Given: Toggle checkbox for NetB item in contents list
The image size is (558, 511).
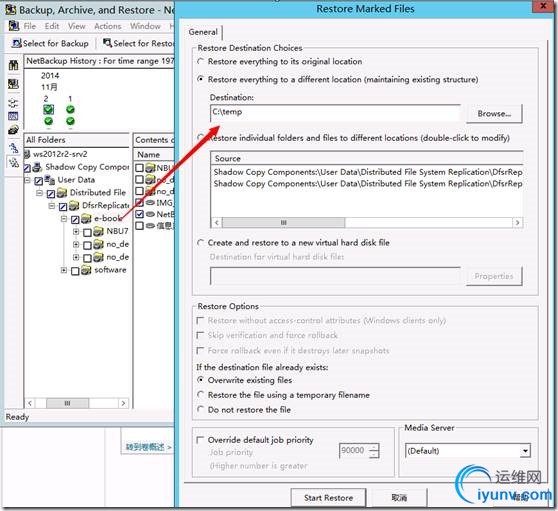Looking at the screenshot, I should (x=140, y=214).
